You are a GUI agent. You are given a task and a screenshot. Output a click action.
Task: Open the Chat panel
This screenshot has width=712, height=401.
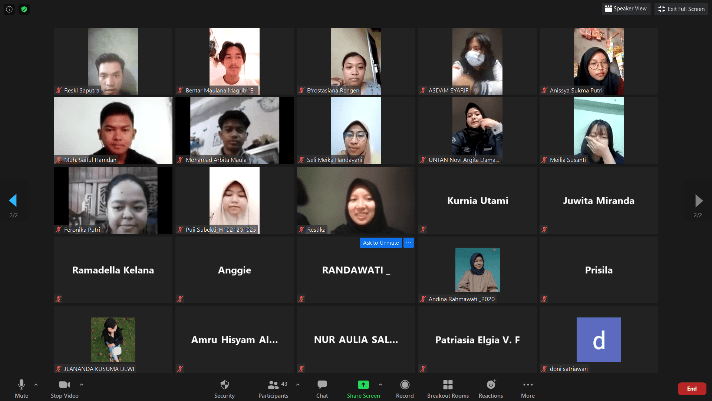click(322, 385)
